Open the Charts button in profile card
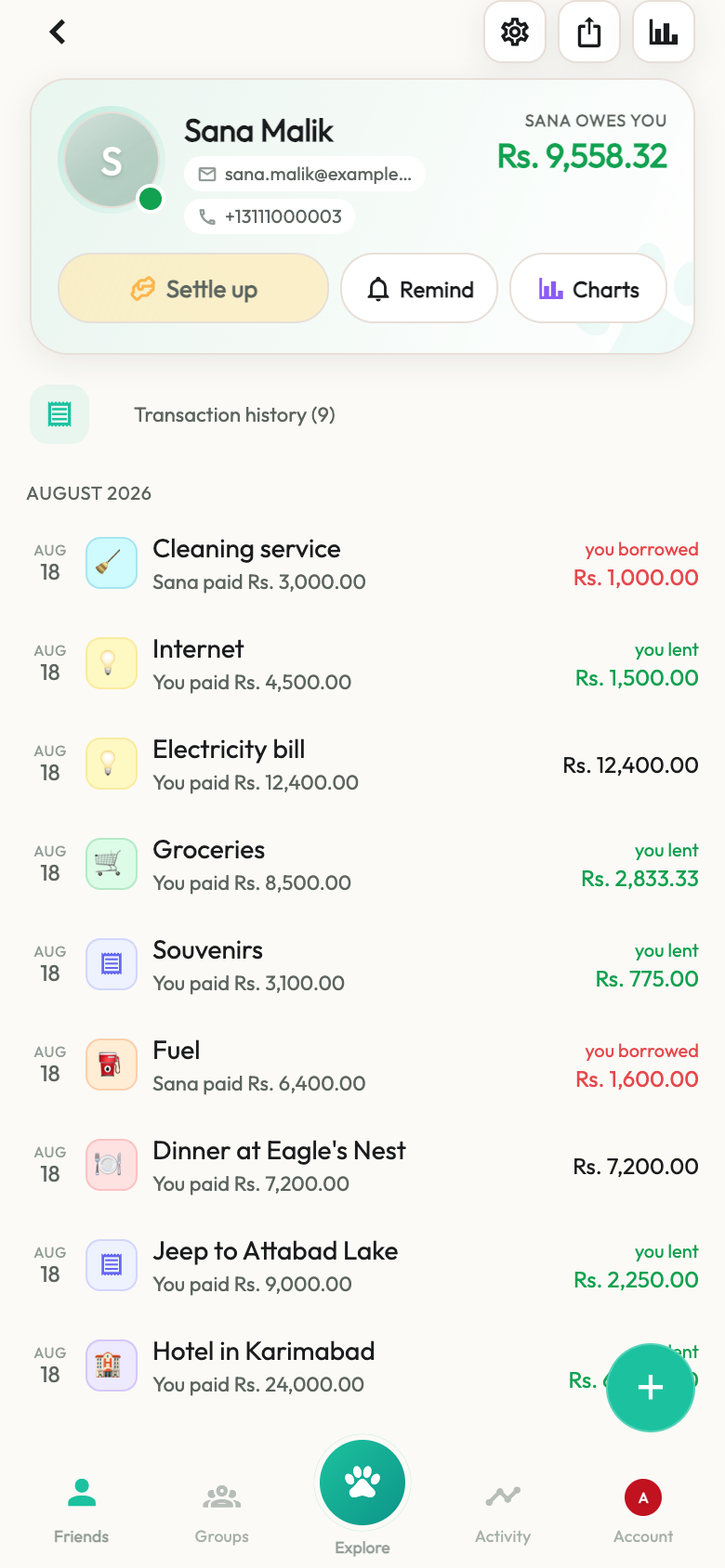This screenshot has width=725, height=1568. point(588,289)
